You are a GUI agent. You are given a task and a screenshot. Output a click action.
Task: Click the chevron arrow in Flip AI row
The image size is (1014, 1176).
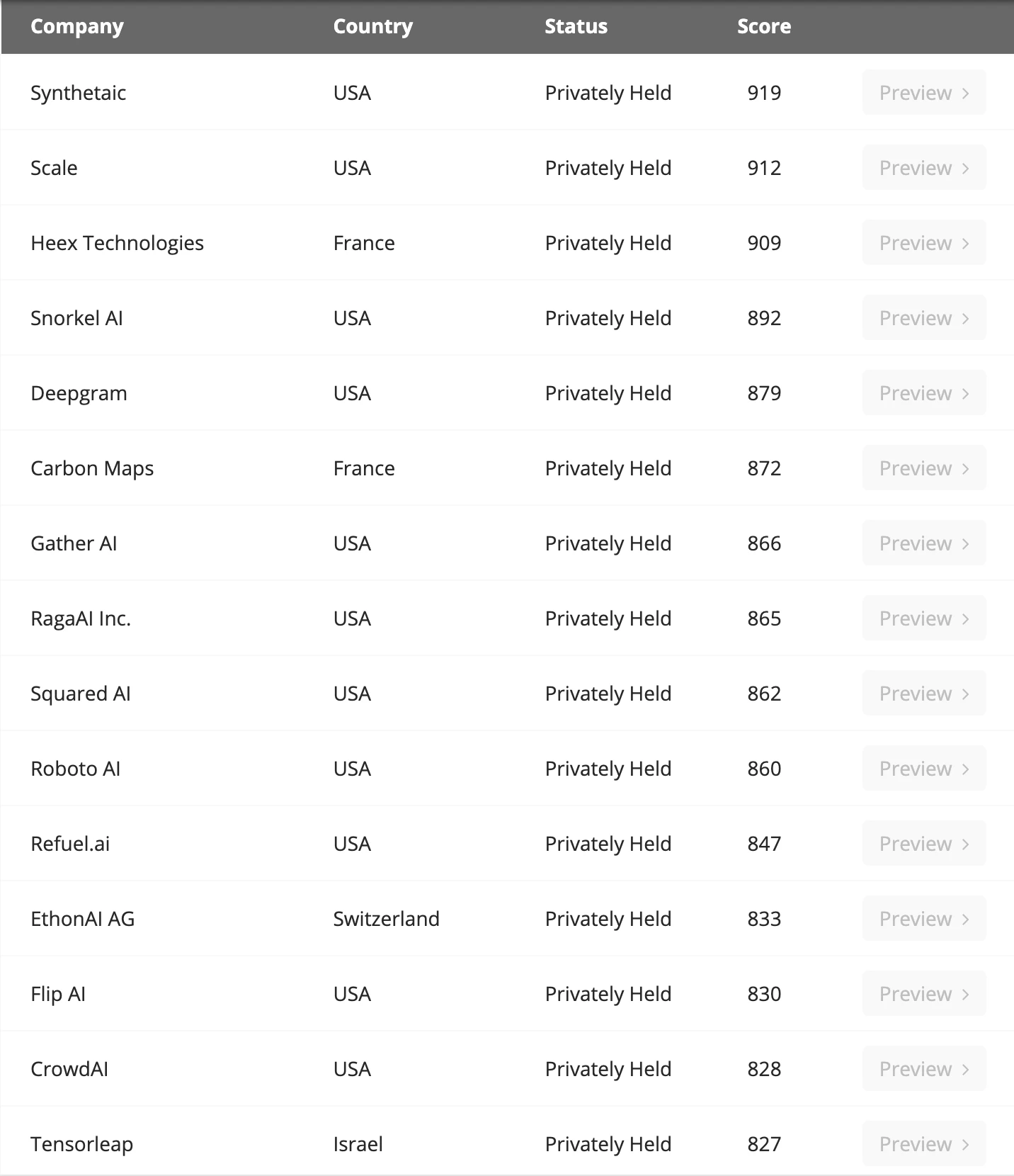965,994
